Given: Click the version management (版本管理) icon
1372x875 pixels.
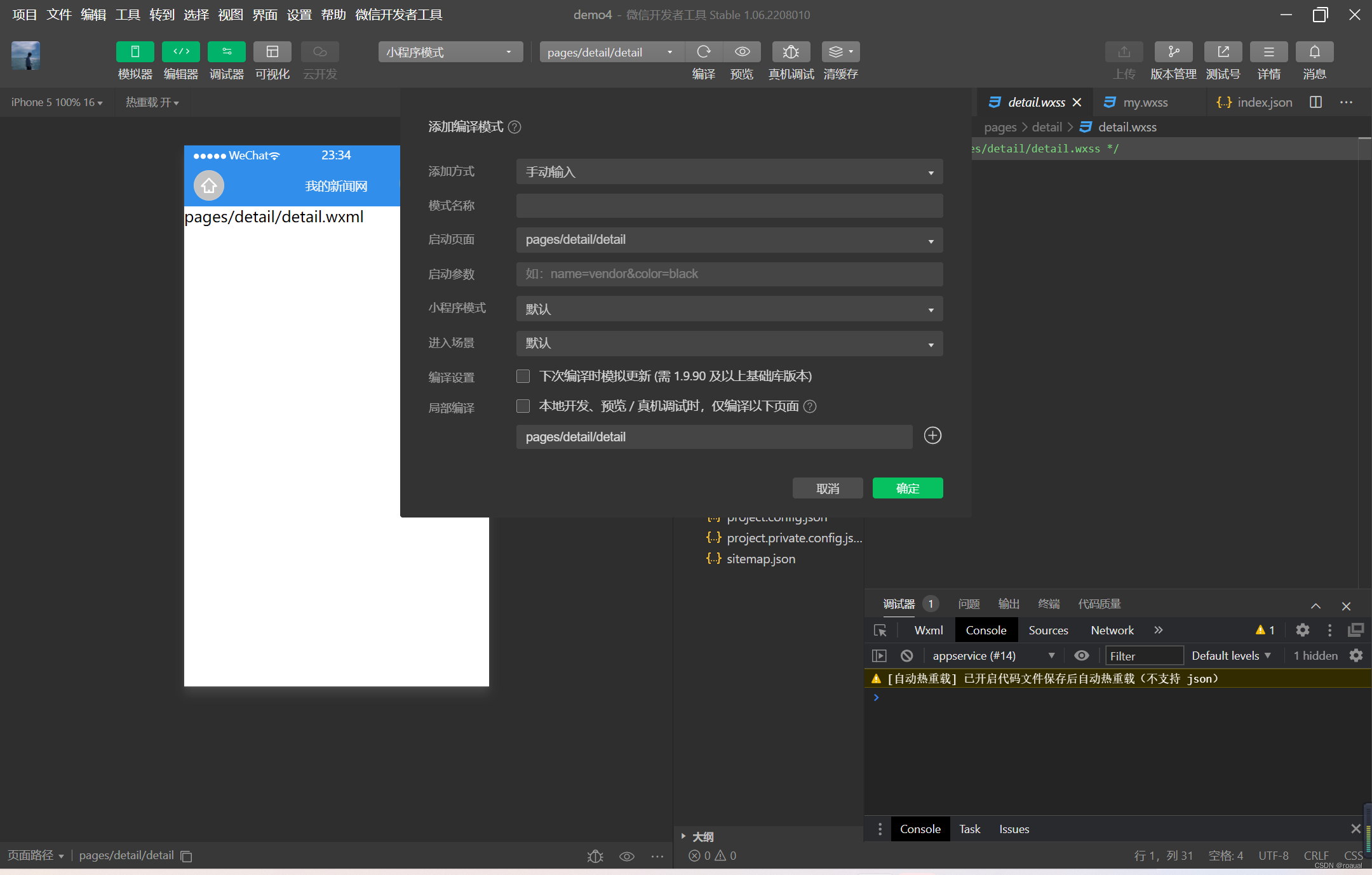Looking at the screenshot, I should [1173, 52].
